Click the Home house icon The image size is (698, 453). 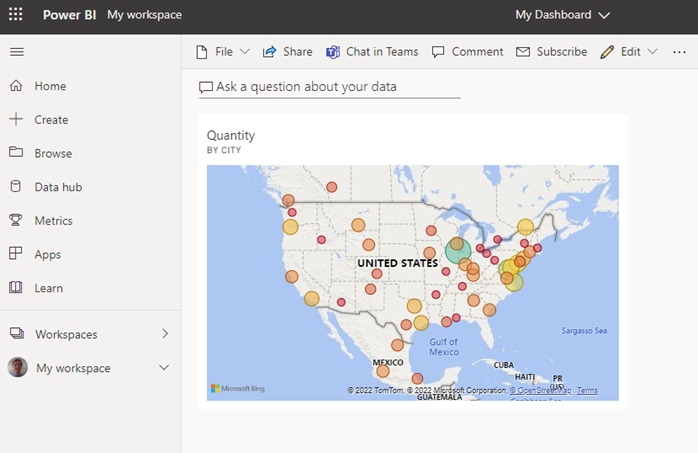(16, 85)
